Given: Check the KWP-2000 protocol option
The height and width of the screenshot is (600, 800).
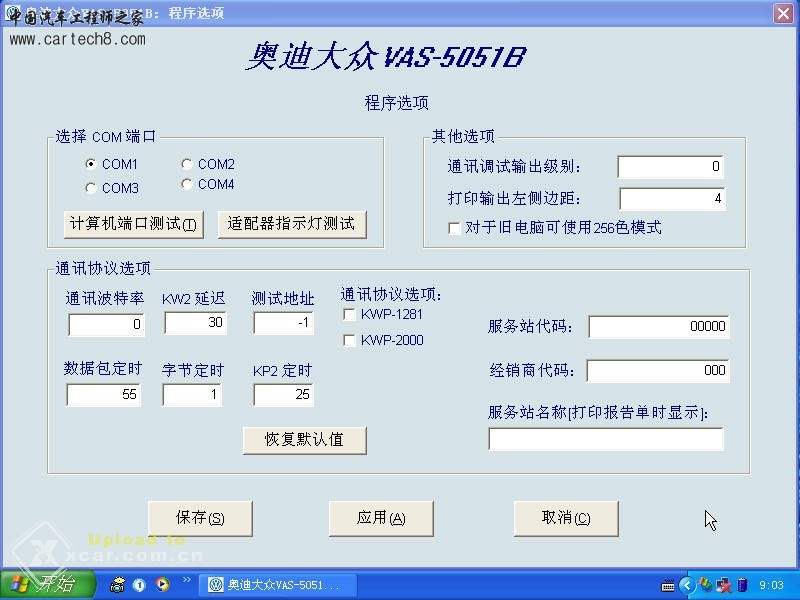Looking at the screenshot, I should (x=349, y=340).
